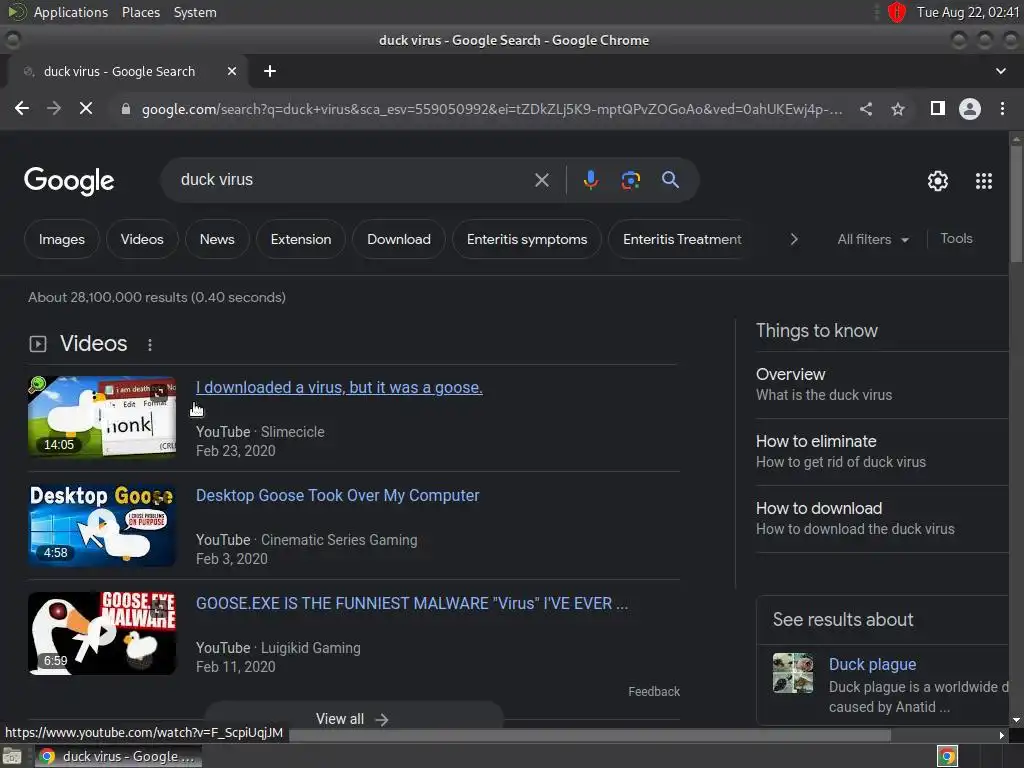Viewport: 1024px width, 768px height.
Task: Click the YouTube · Luigikid Gaming text
Action: [x=278, y=648]
